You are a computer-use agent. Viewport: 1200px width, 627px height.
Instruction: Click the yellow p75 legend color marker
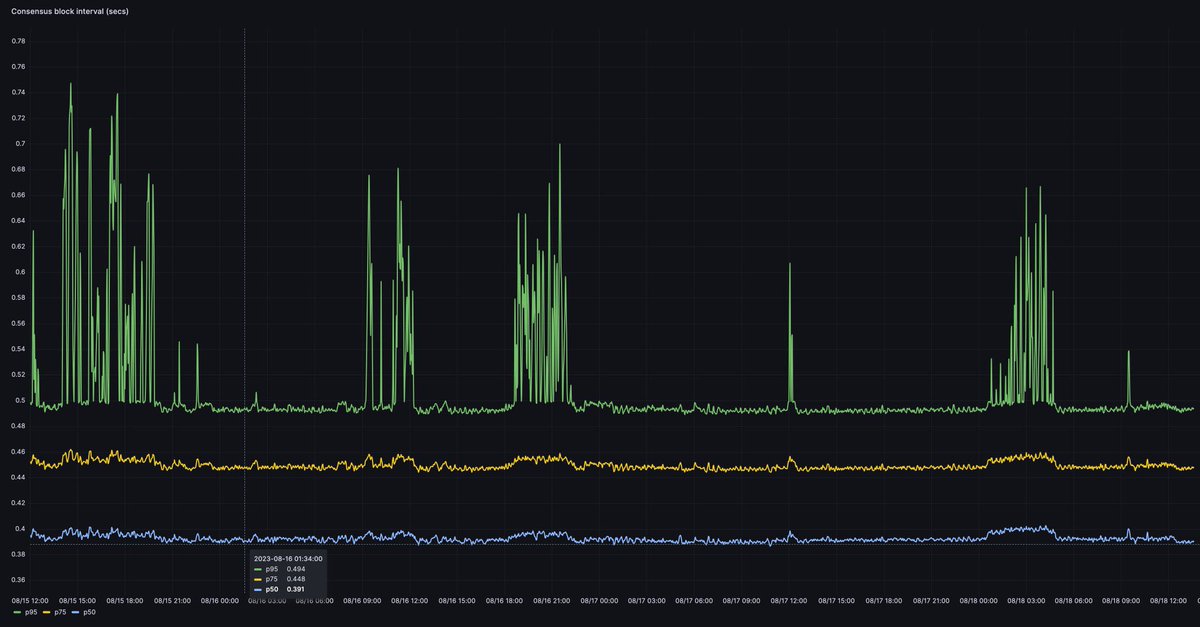[47, 611]
